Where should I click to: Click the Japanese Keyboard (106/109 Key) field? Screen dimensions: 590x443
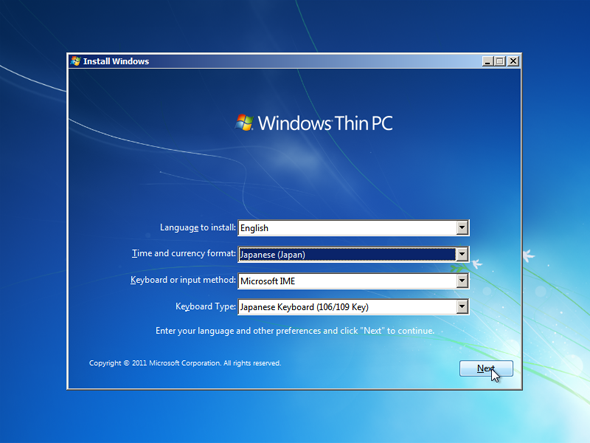coord(353,307)
